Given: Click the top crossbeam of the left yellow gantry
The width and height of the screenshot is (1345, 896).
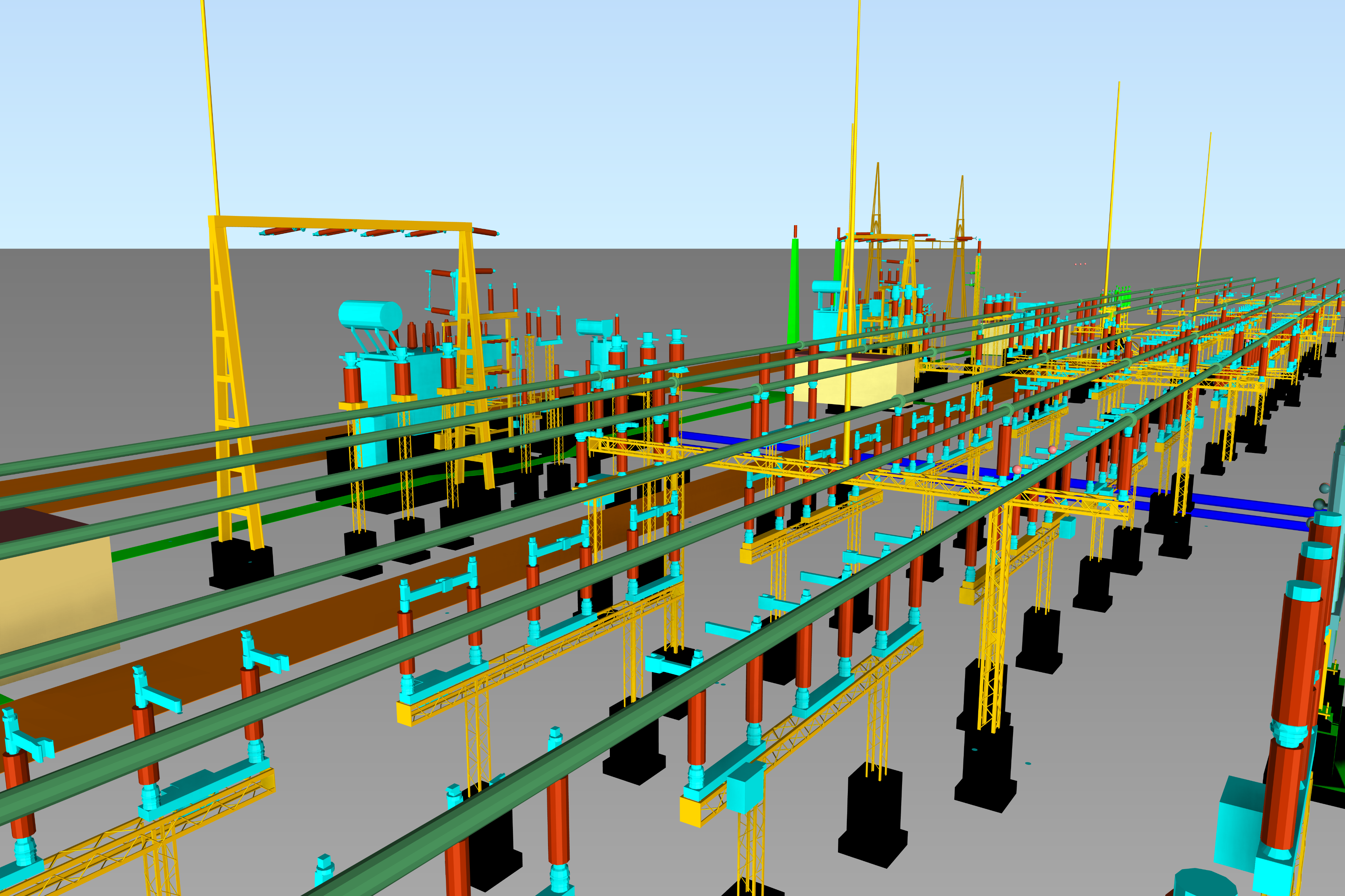Looking at the screenshot, I should [340, 222].
